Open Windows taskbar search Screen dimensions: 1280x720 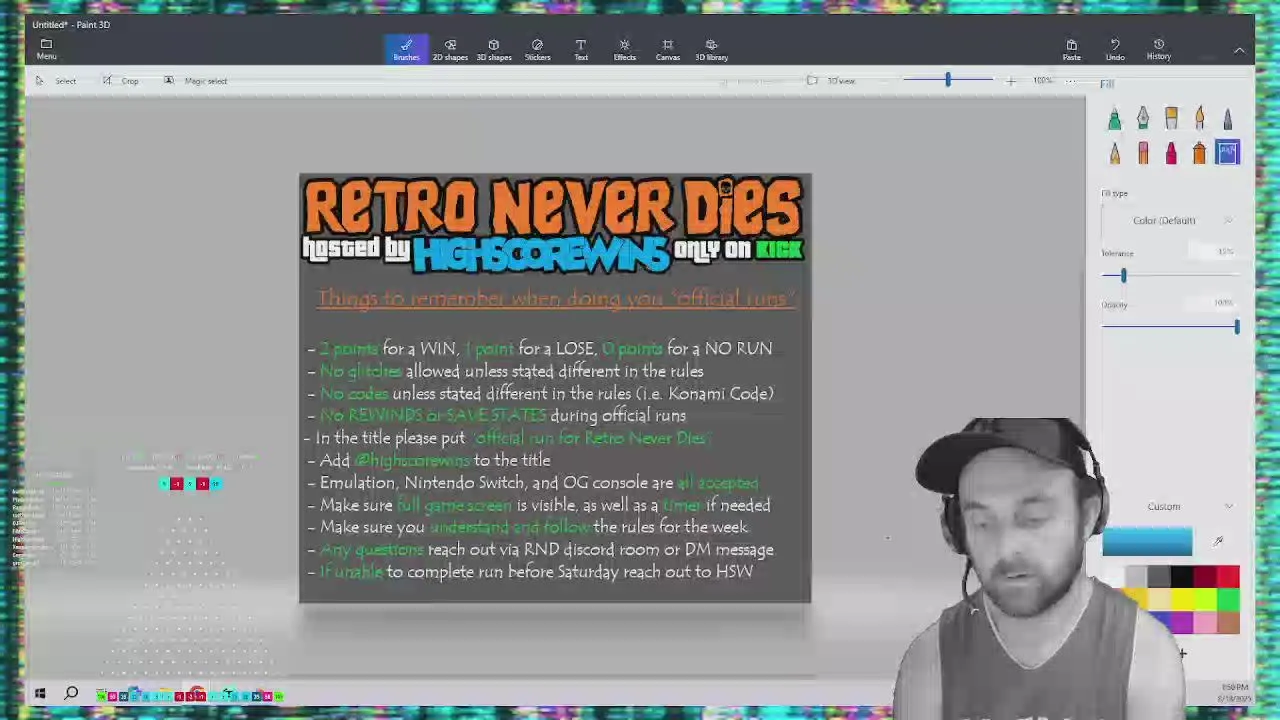click(71, 693)
